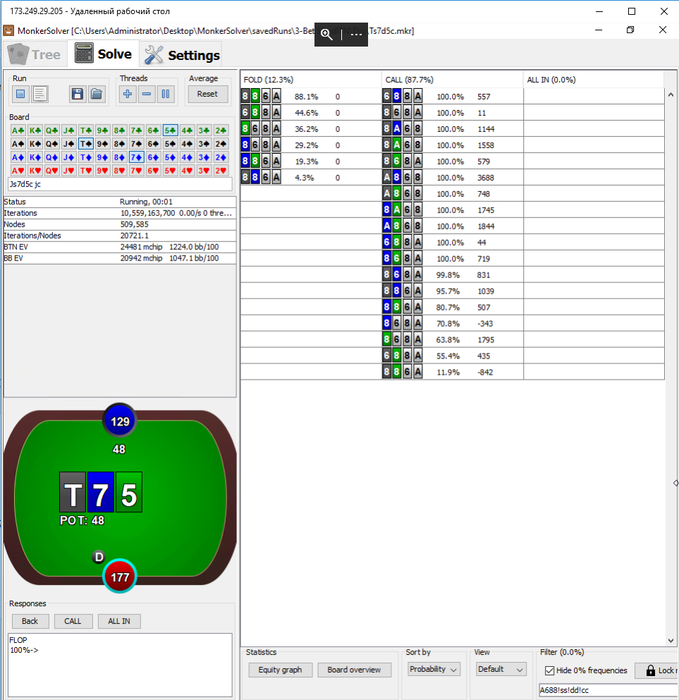Add a thread with the plus icon
Image resolution: width=679 pixels, height=700 pixels.
click(x=127, y=94)
